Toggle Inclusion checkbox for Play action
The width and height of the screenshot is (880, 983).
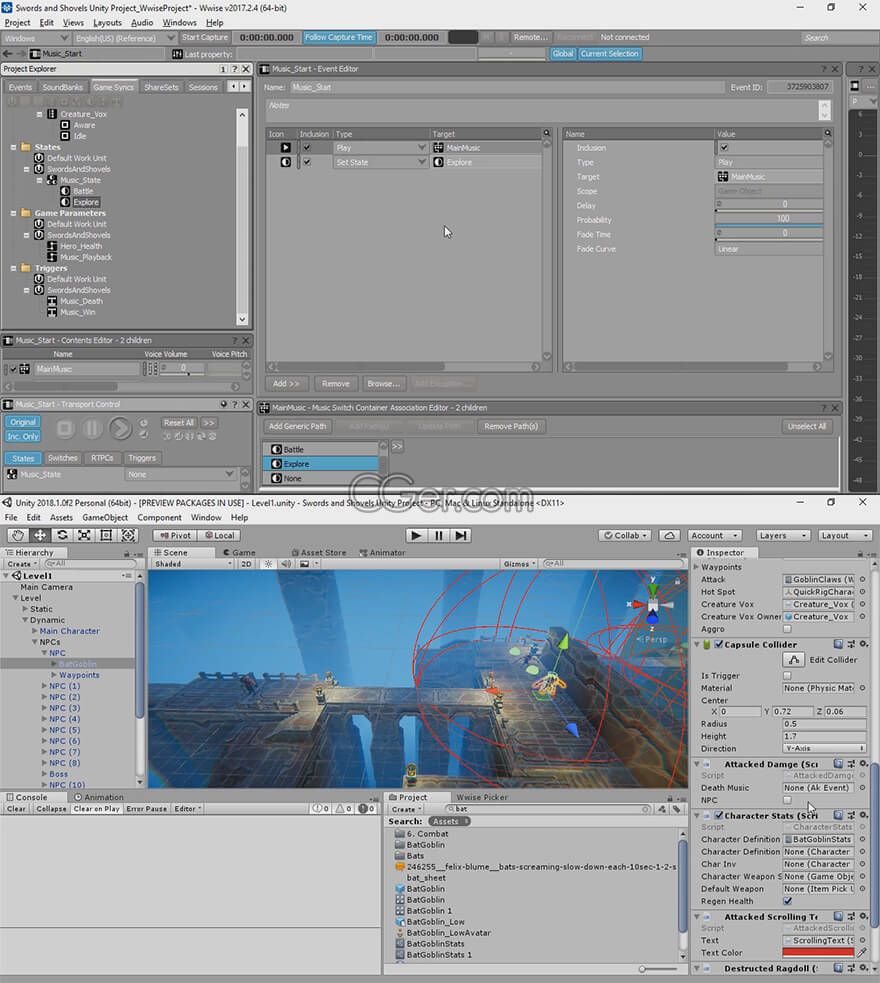click(x=306, y=148)
